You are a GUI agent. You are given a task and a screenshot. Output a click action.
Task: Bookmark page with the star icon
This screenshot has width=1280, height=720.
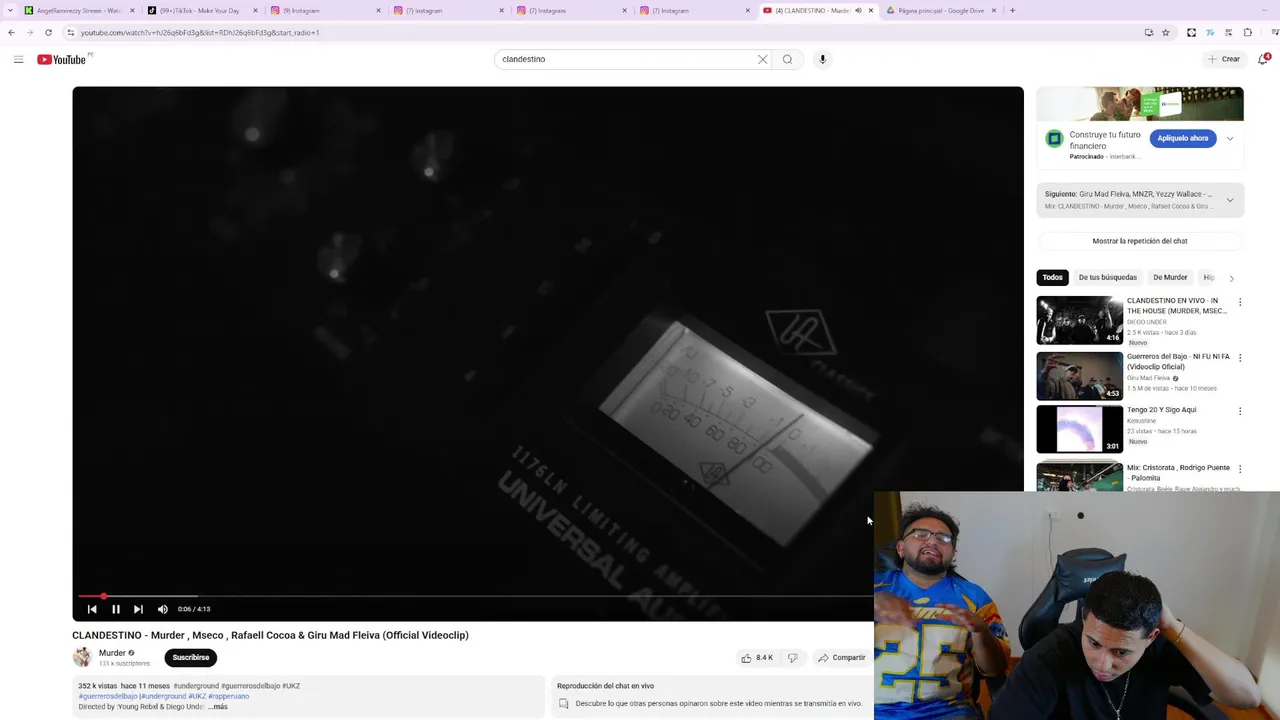[x=1165, y=32]
